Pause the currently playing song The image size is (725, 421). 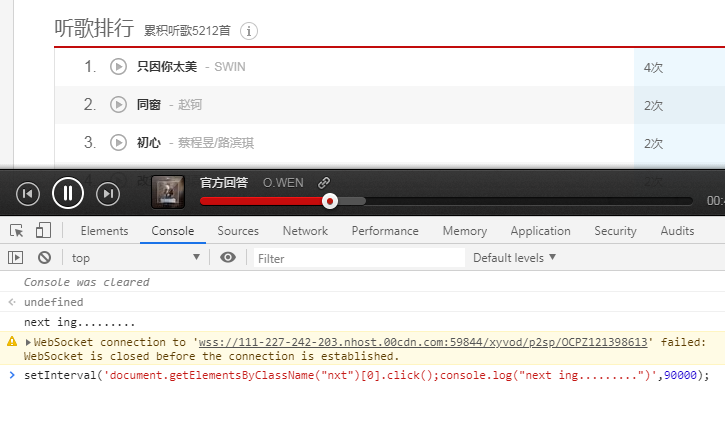pos(68,193)
